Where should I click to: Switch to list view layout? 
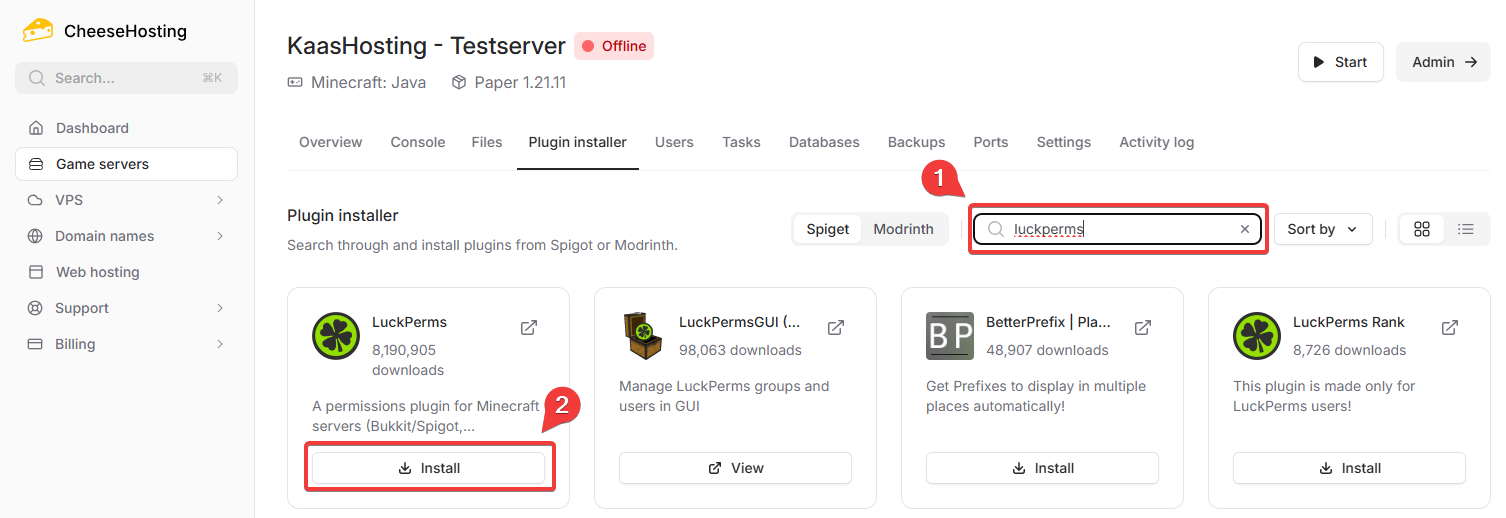1466,229
